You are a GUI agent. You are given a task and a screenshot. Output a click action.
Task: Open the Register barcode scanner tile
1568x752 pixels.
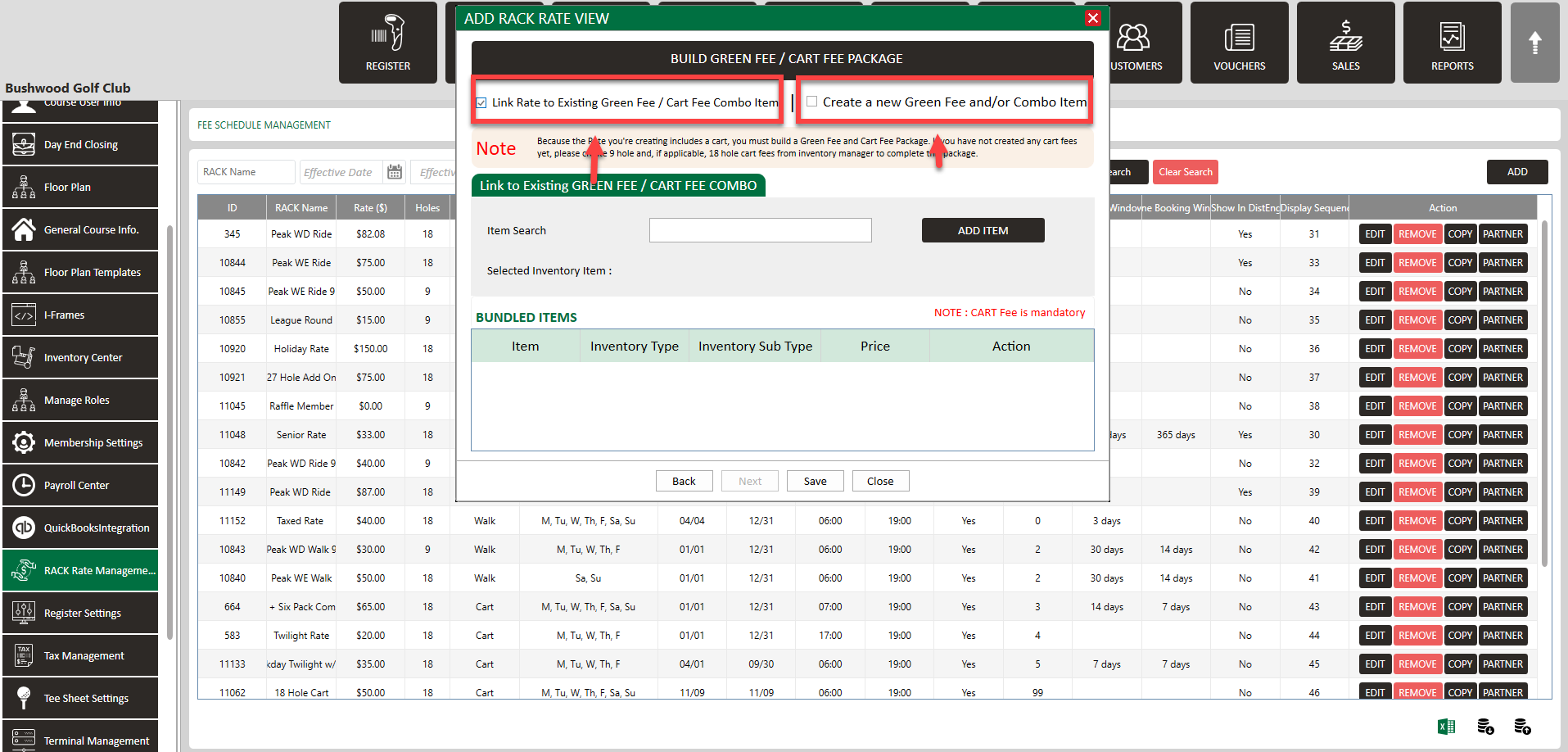click(x=388, y=43)
